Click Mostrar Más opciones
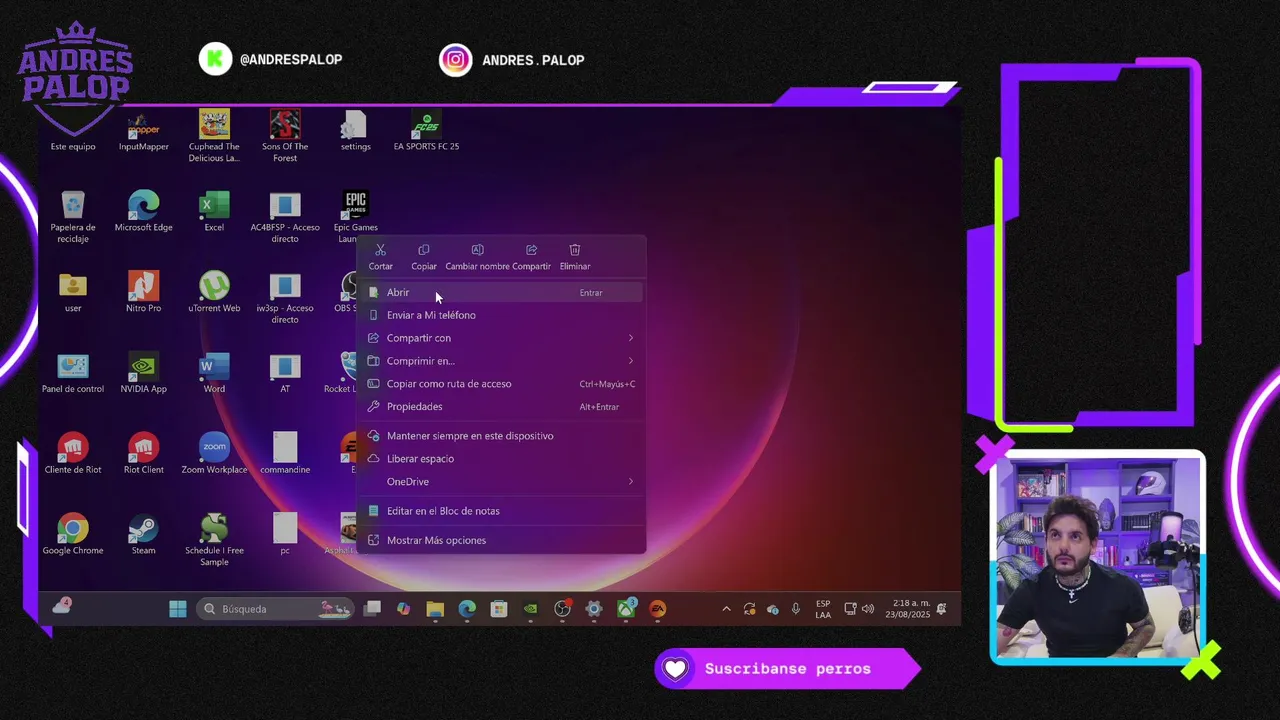The image size is (1280, 720). (x=501, y=540)
